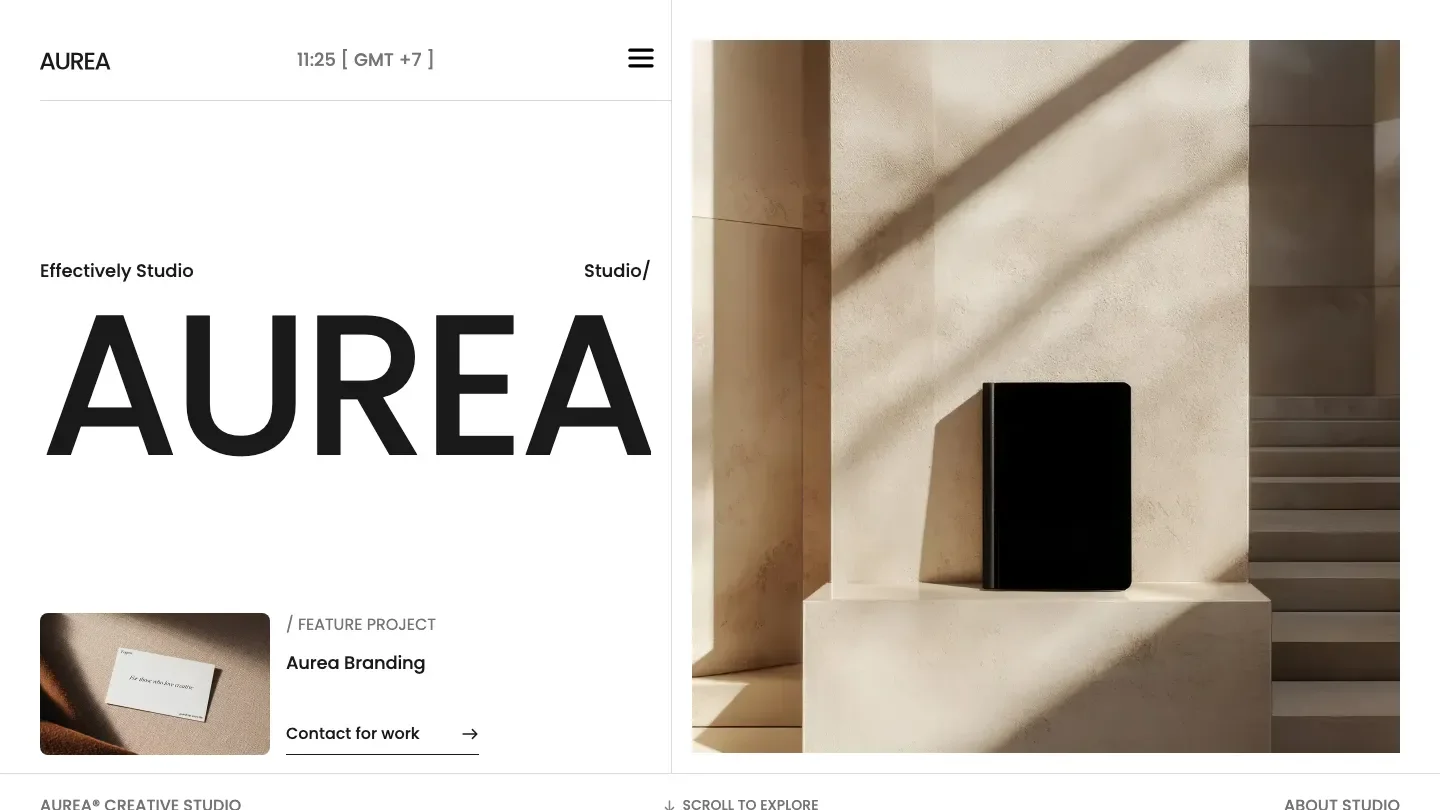The width and height of the screenshot is (1440, 810).
Task: Click the / FEATURE PROJECT label
Action: coord(361,625)
